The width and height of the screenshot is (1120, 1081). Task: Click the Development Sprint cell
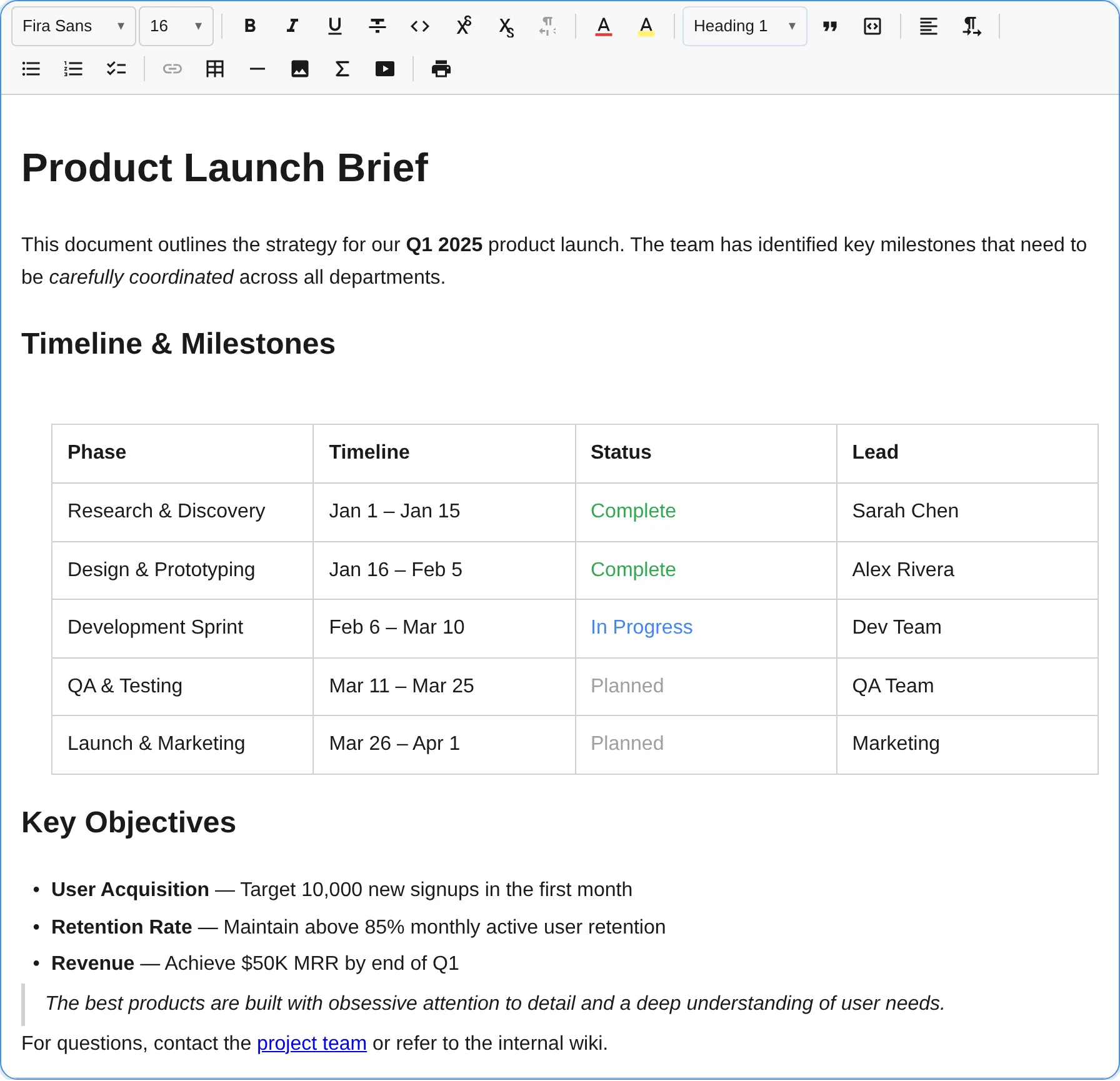pyautogui.click(x=182, y=627)
